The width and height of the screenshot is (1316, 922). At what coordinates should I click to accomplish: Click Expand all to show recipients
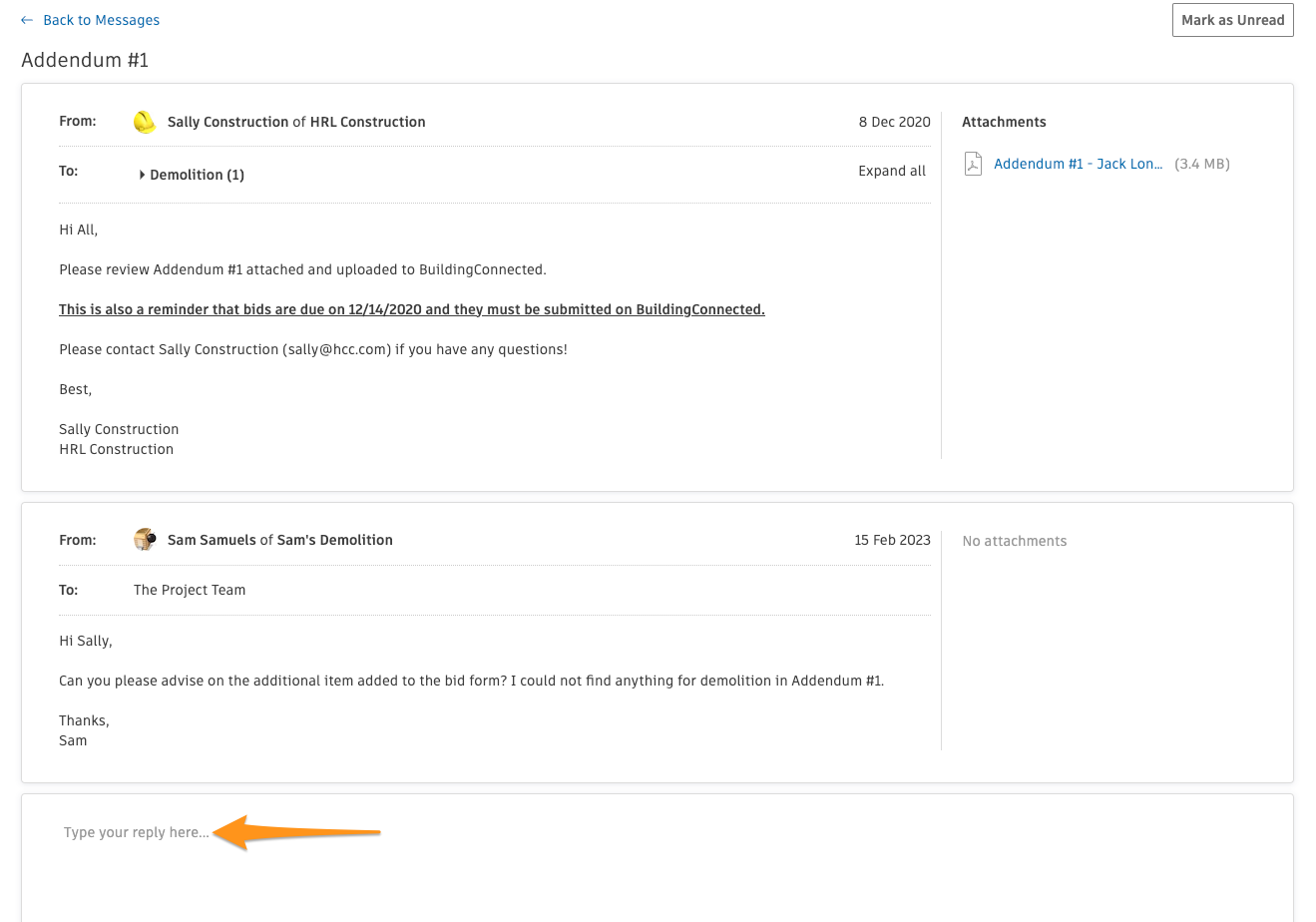[891, 170]
